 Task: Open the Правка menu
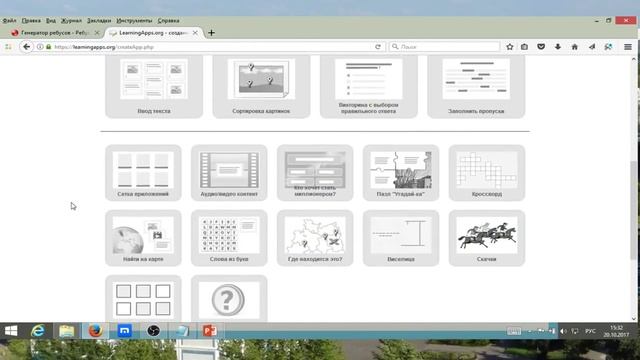tap(31, 20)
